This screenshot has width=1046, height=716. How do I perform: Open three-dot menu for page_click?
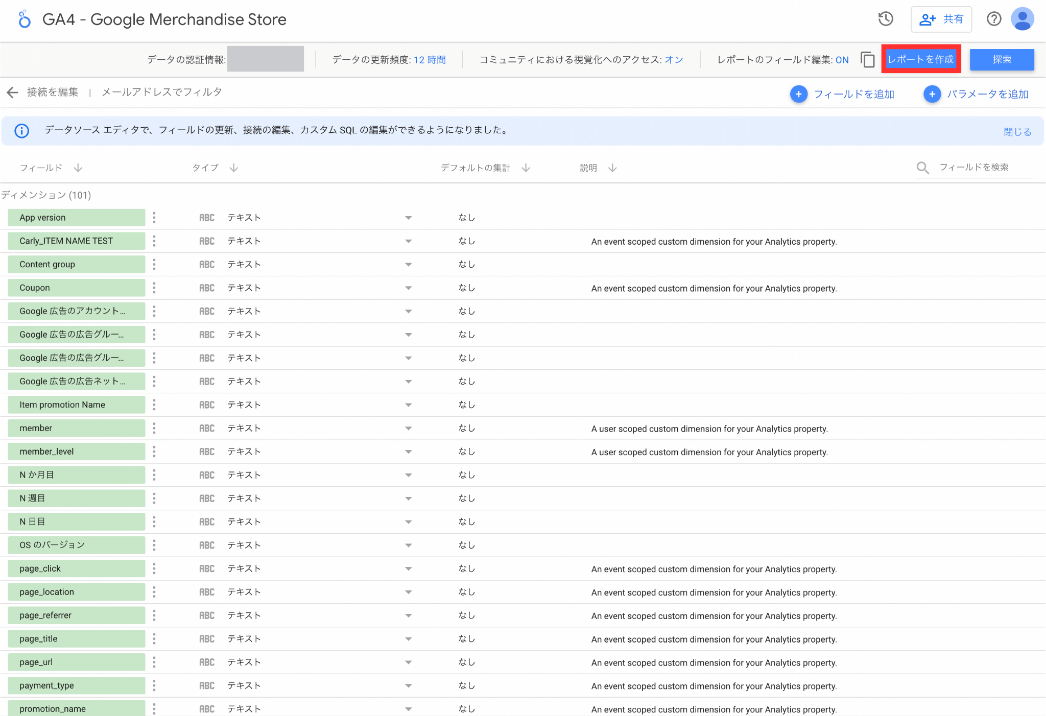click(154, 569)
